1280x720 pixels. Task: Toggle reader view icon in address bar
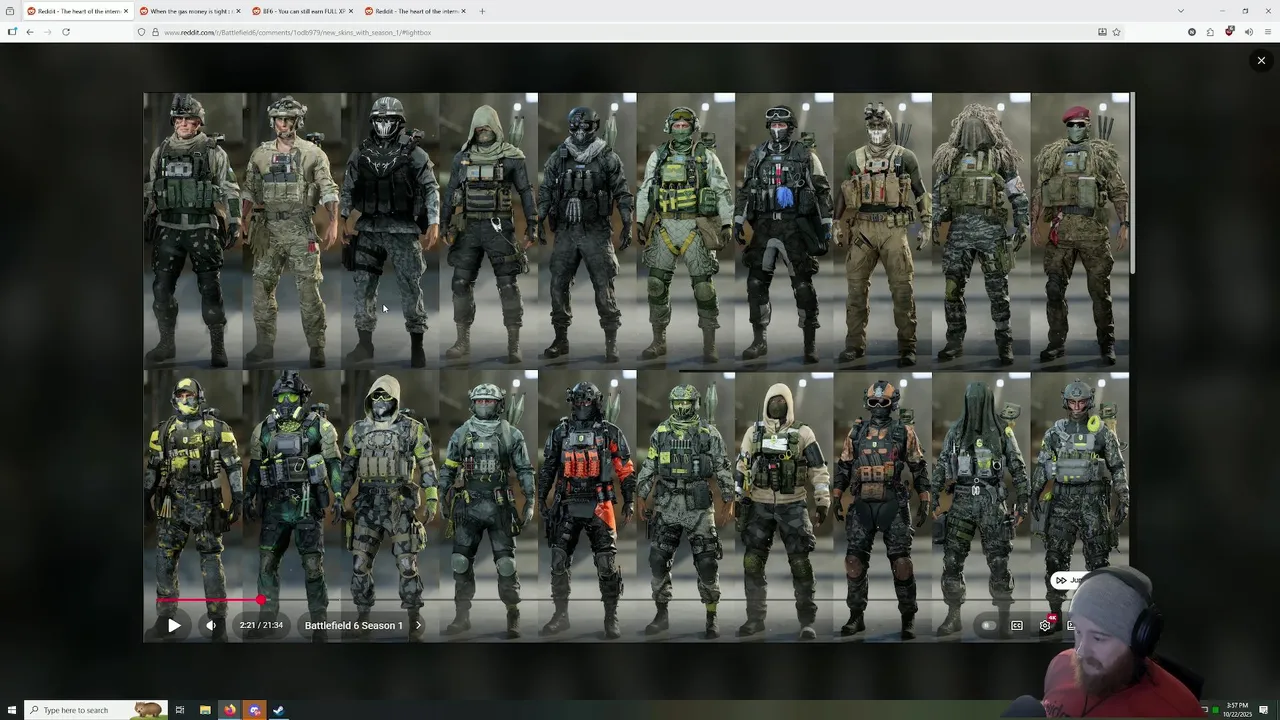click(x=1102, y=32)
